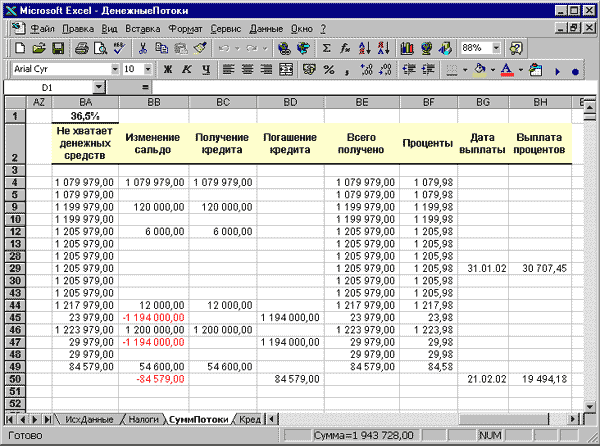Toggle align left

click(x=229, y=70)
